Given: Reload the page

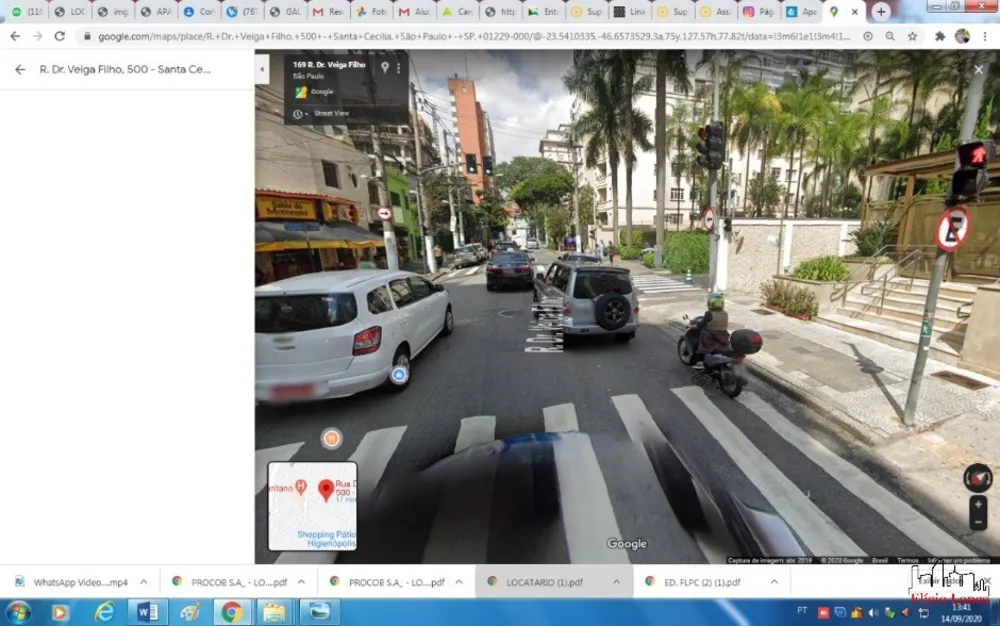Looking at the screenshot, I should click(x=59, y=37).
